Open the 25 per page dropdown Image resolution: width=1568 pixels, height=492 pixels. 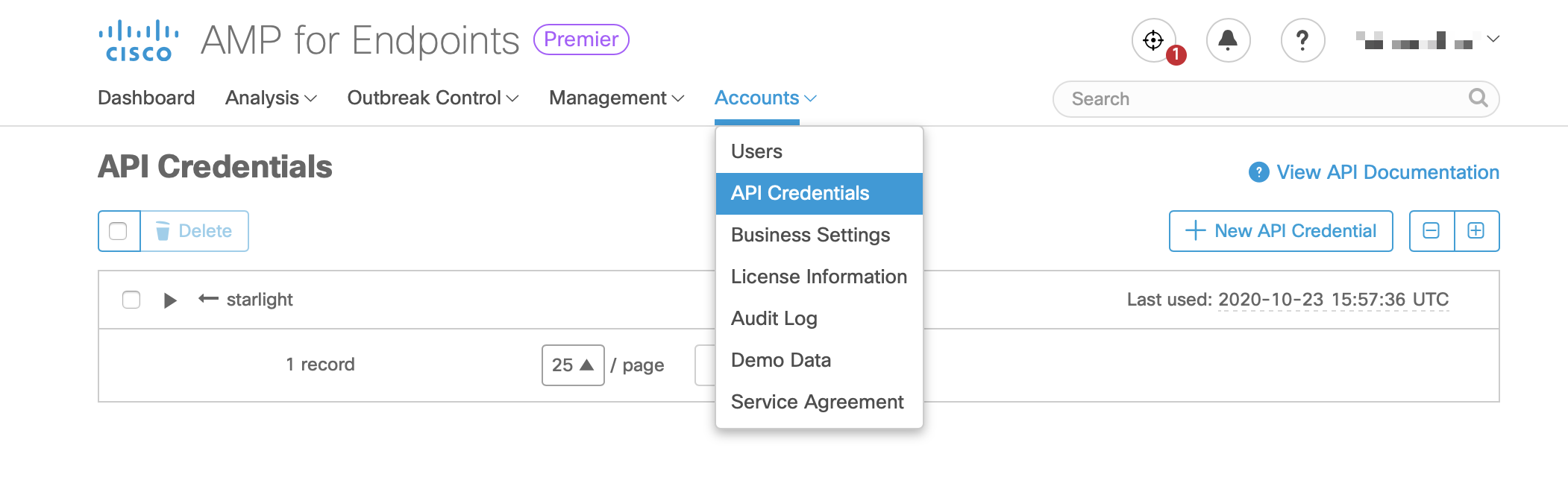pyautogui.click(x=572, y=365)
